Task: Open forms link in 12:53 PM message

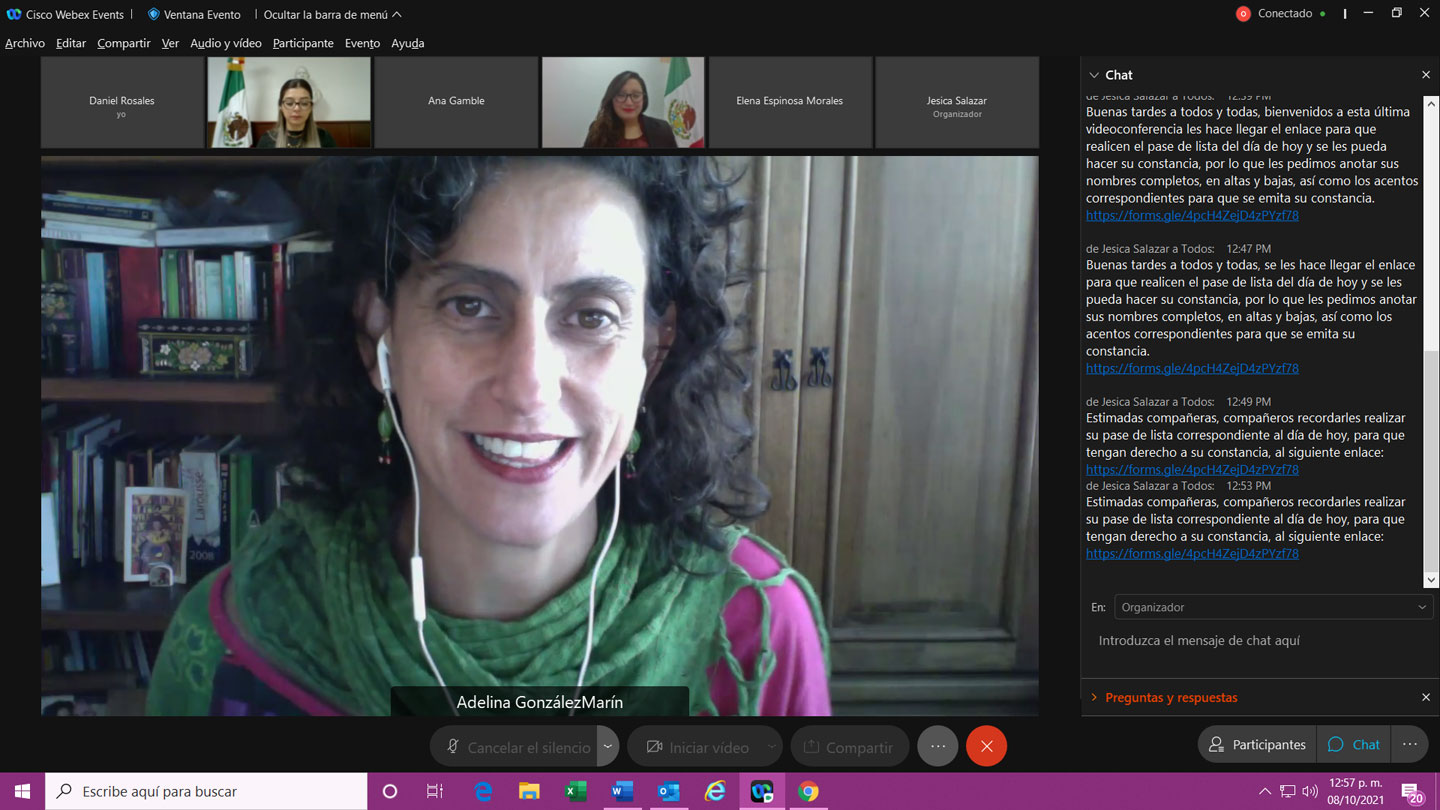Action: click(1192, 553)
